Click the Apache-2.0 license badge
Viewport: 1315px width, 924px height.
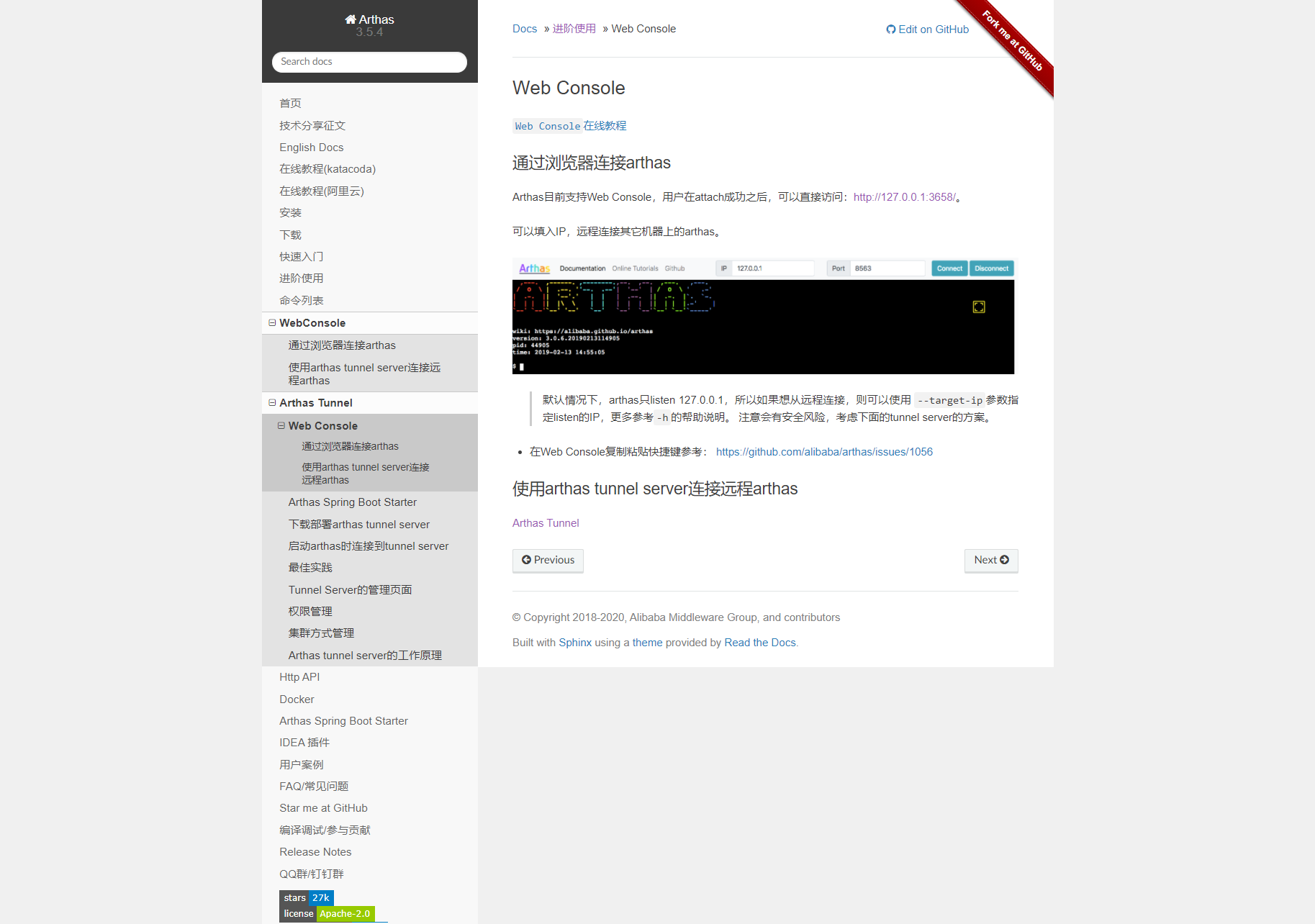click(x=345, y=913)
